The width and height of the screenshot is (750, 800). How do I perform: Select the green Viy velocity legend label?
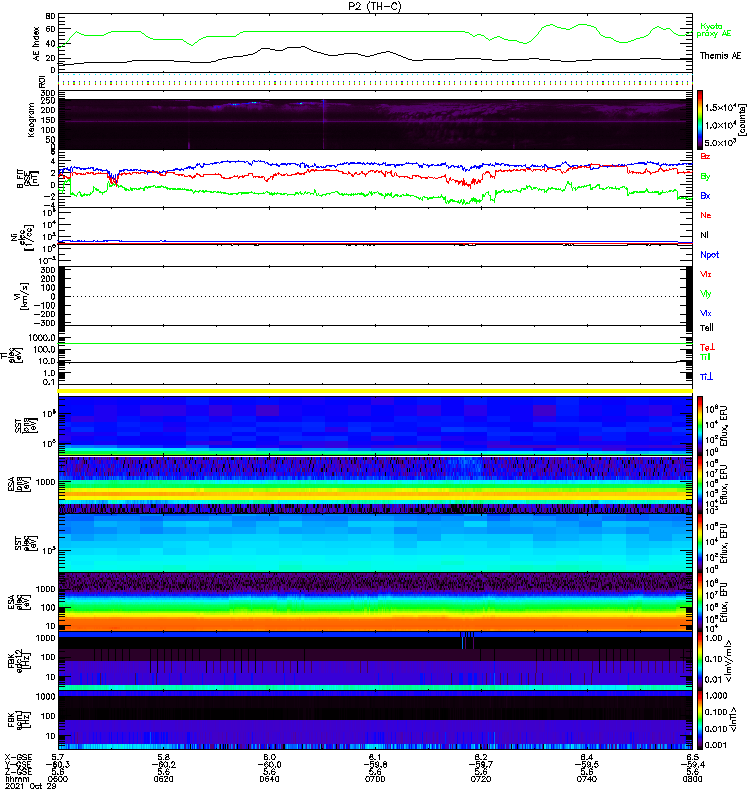click(x=706, y=294)
